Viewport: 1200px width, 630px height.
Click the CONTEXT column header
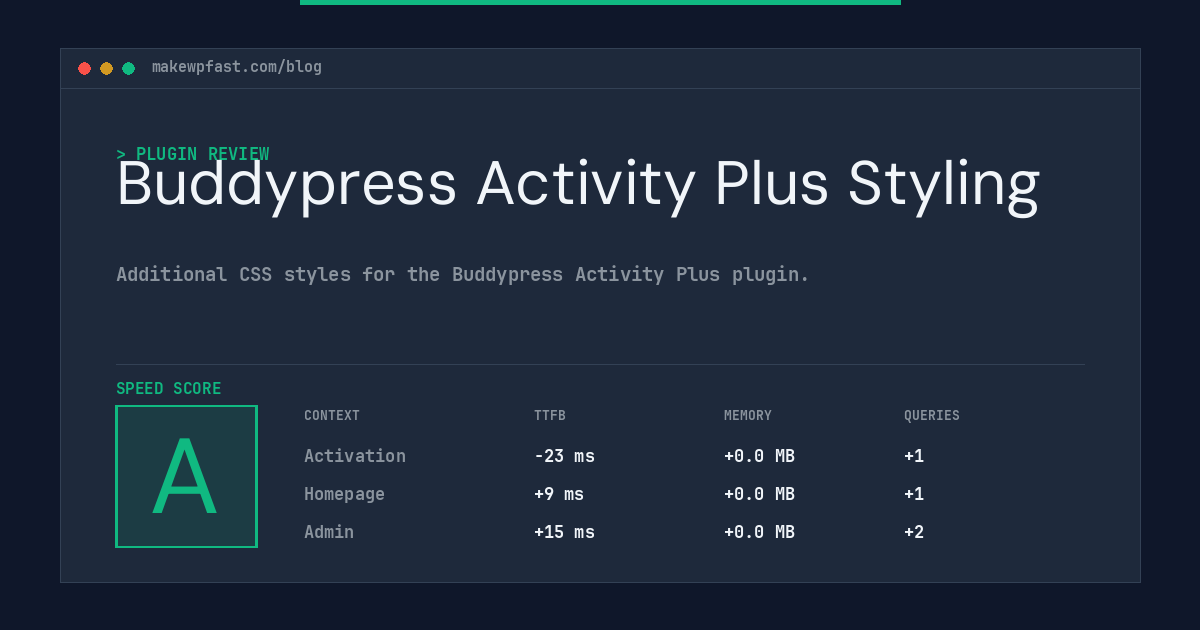332,415
